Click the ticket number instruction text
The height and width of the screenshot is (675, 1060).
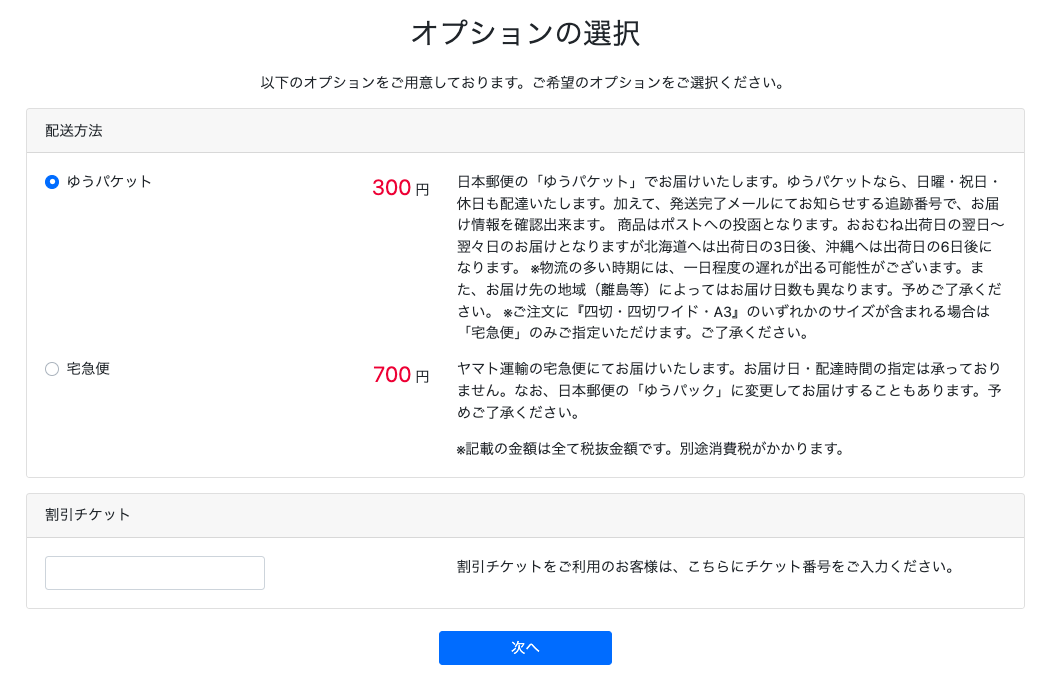(x=706, y=567)
